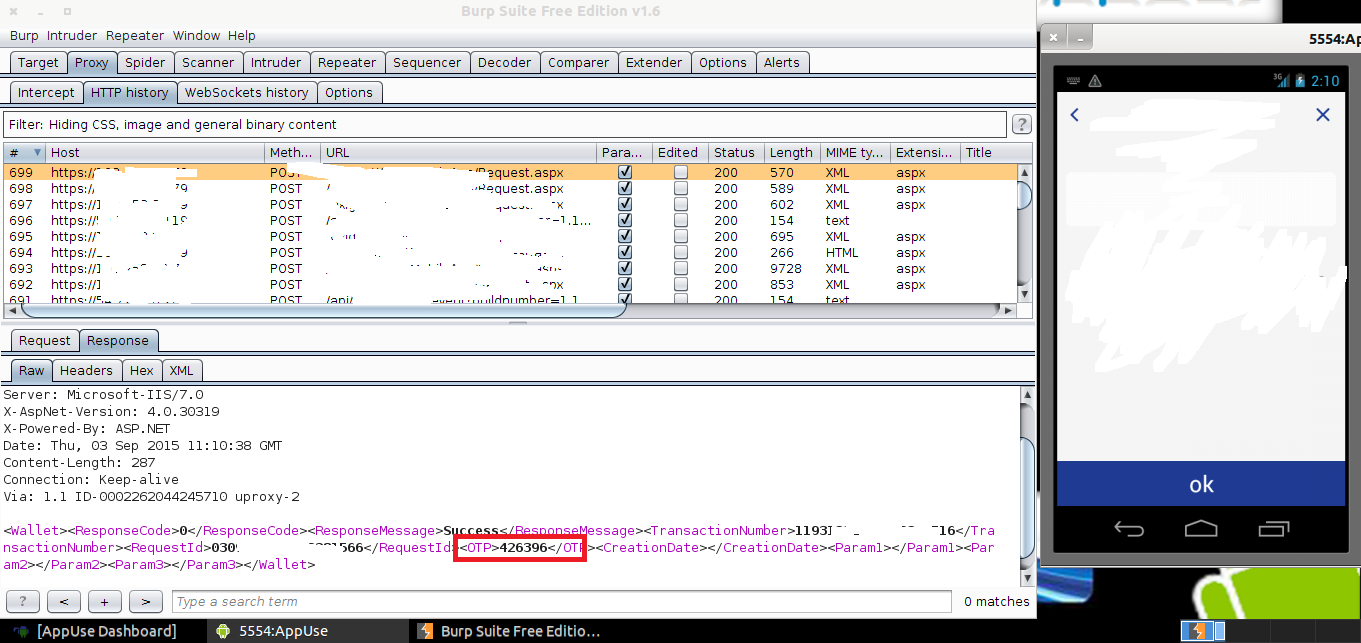This screenshot has height=643, width=1361.
Task: Open the Proxy Options sub-tab
Action: tap(349, 92)
